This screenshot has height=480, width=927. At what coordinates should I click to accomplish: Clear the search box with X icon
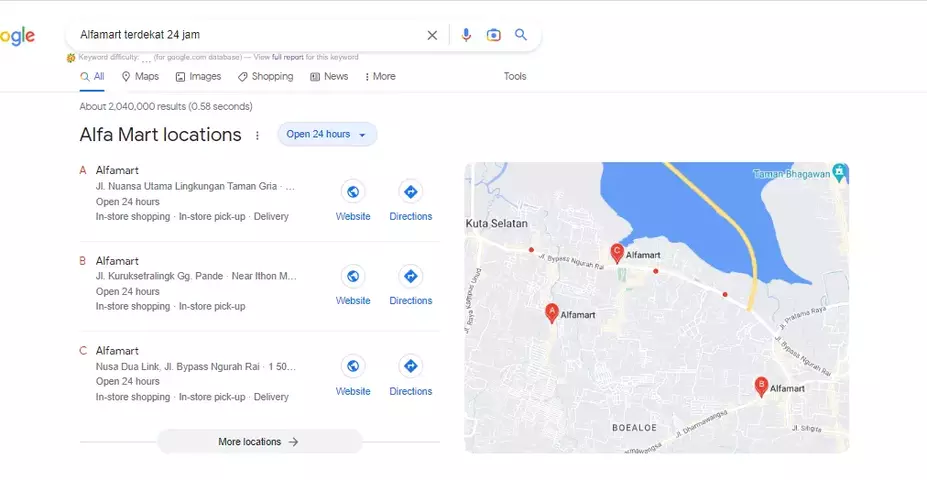point(432,35)
